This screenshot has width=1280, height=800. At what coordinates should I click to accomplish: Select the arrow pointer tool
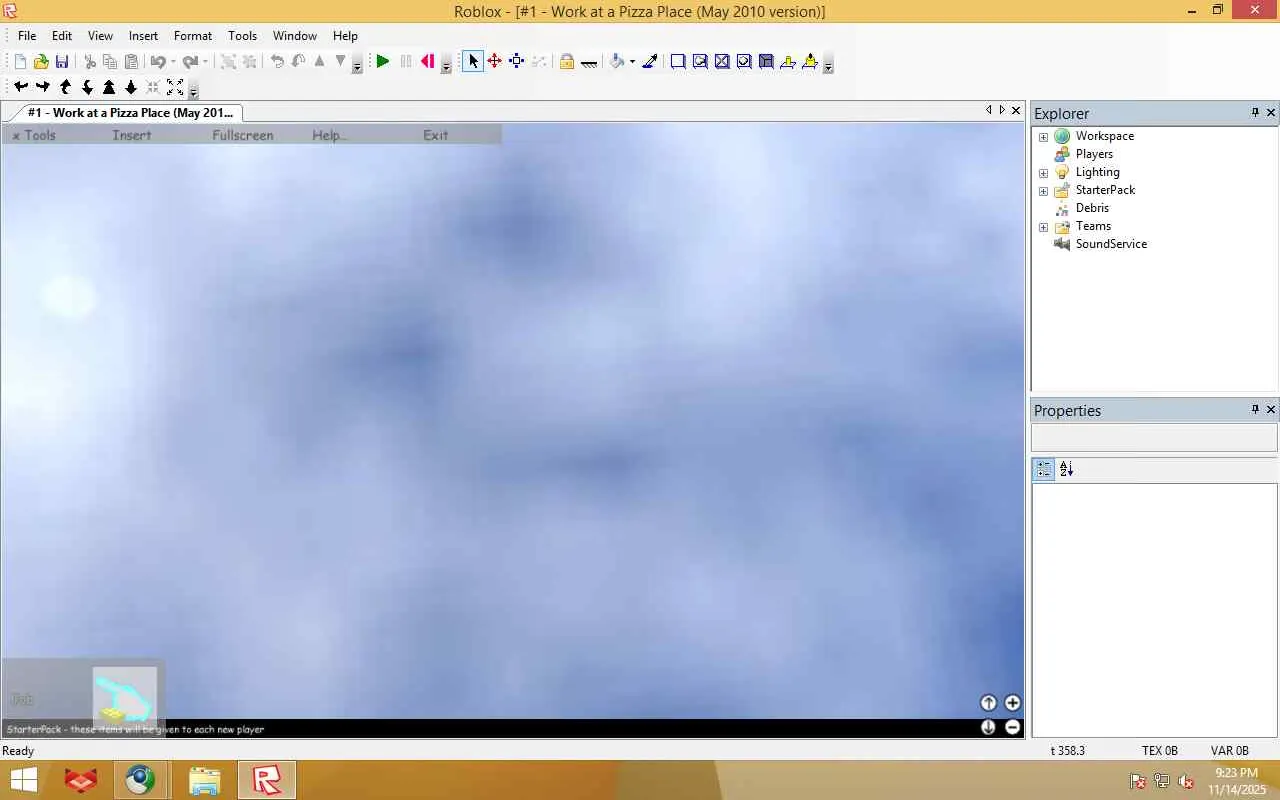[473, 62]
